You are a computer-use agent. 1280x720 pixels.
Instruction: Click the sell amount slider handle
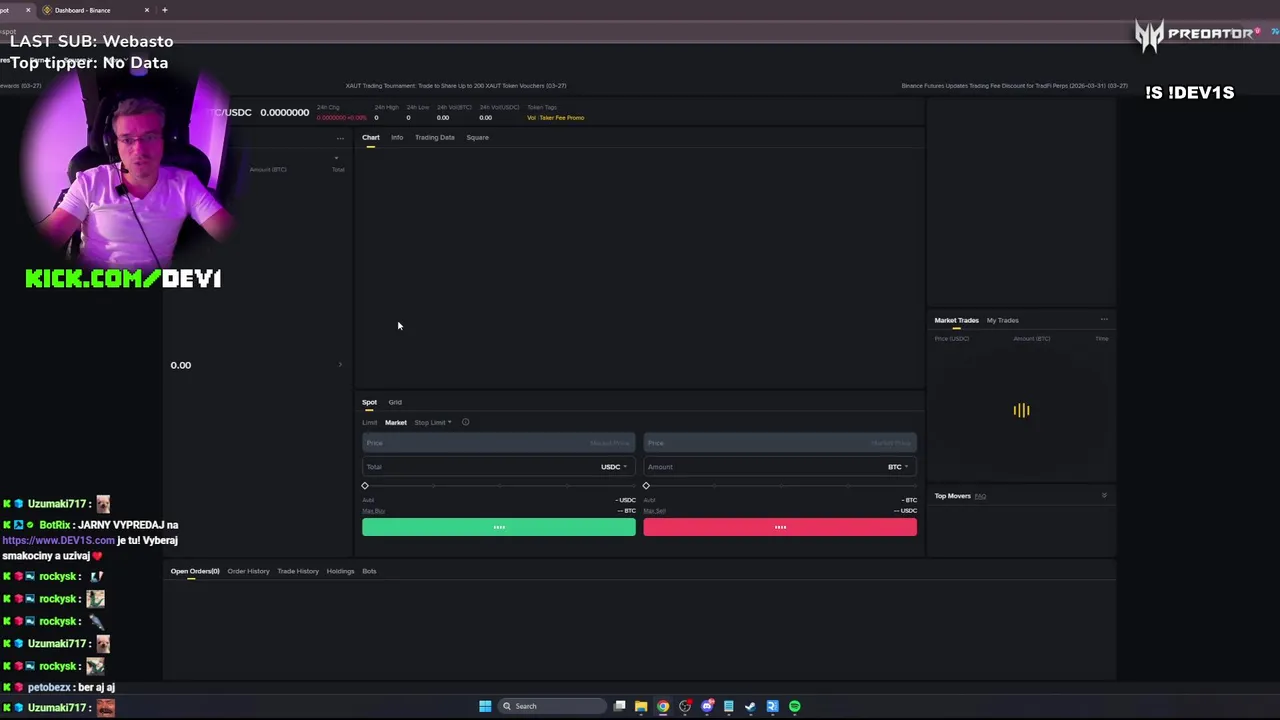(646, 486)
